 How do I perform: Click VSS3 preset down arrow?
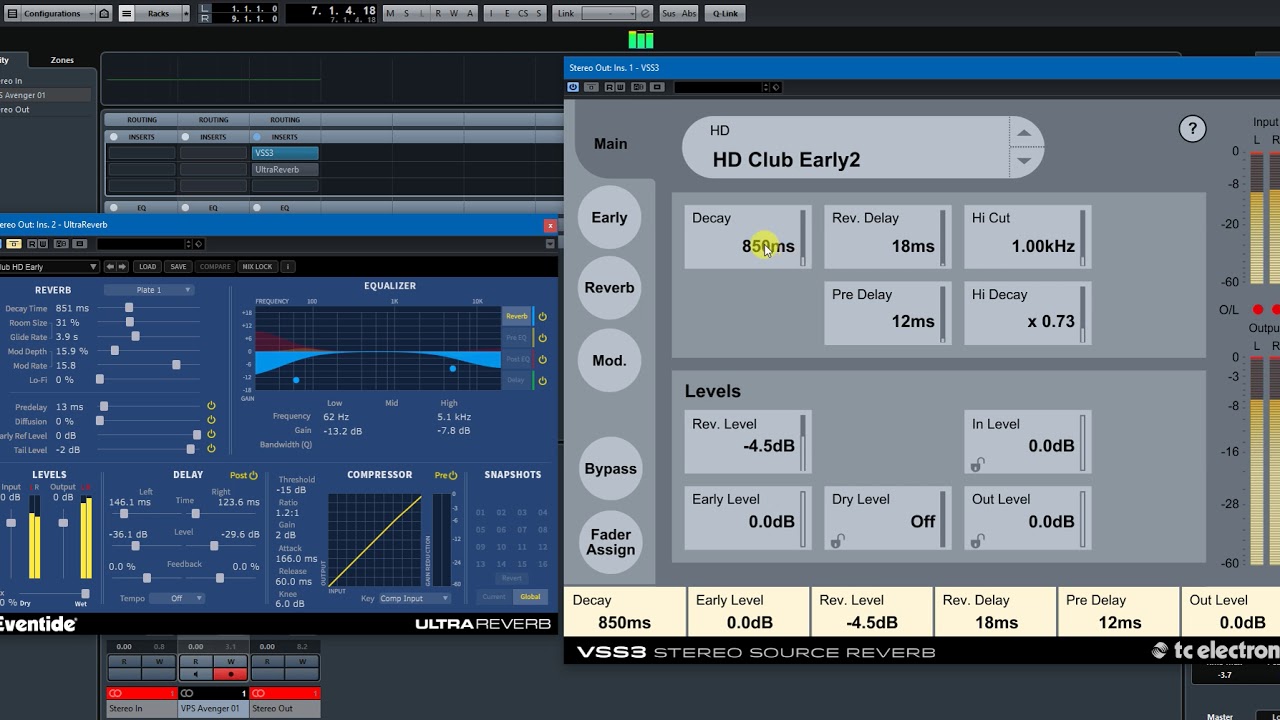(x=1024, y=160)
